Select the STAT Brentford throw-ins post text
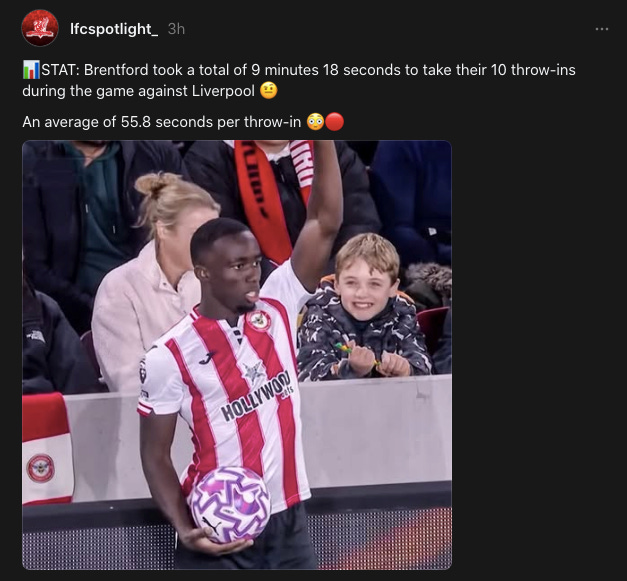The image size is (627, 581). (x=299, y=80)
